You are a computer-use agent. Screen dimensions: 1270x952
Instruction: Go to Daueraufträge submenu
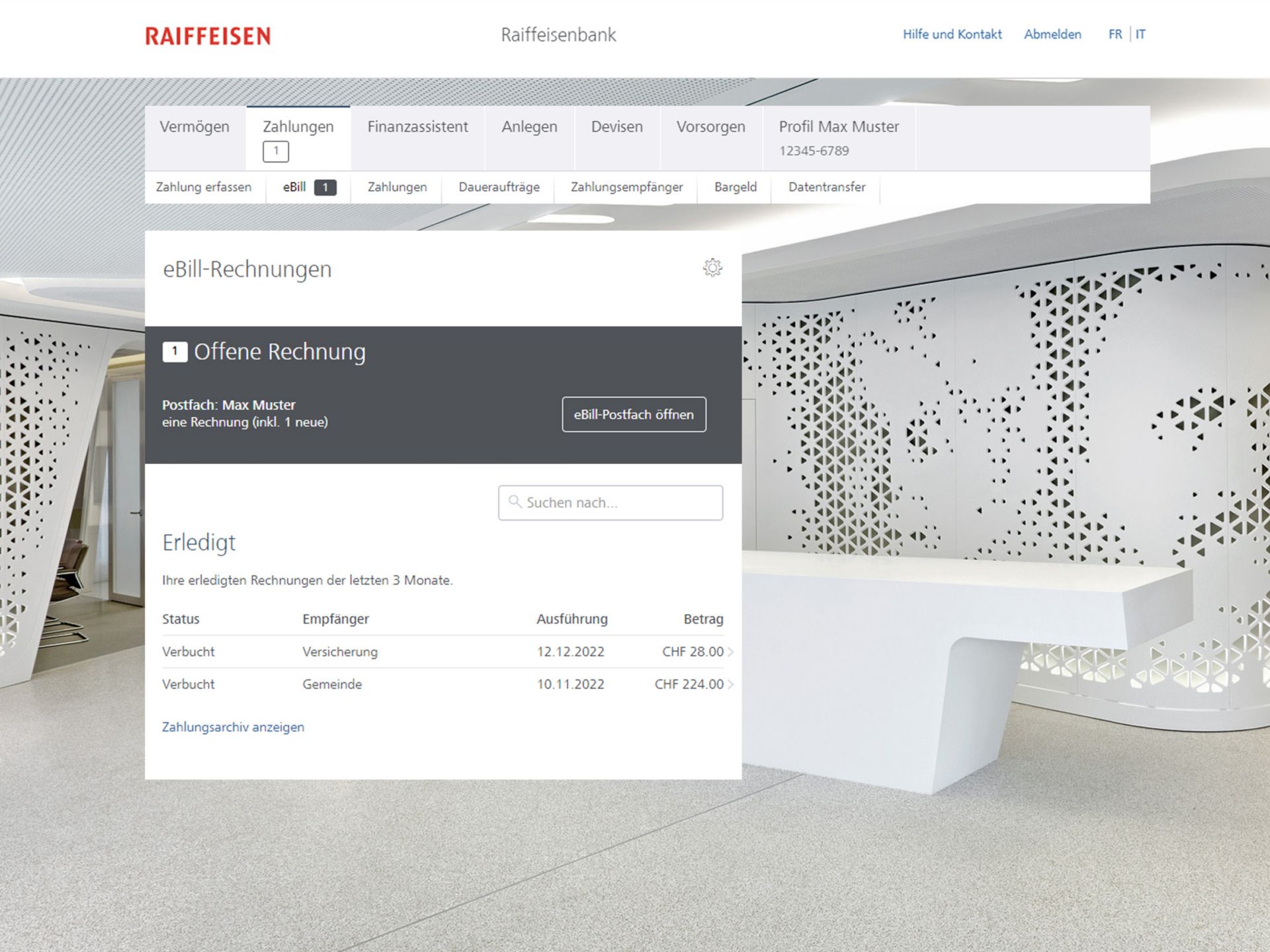coord(499,187)
